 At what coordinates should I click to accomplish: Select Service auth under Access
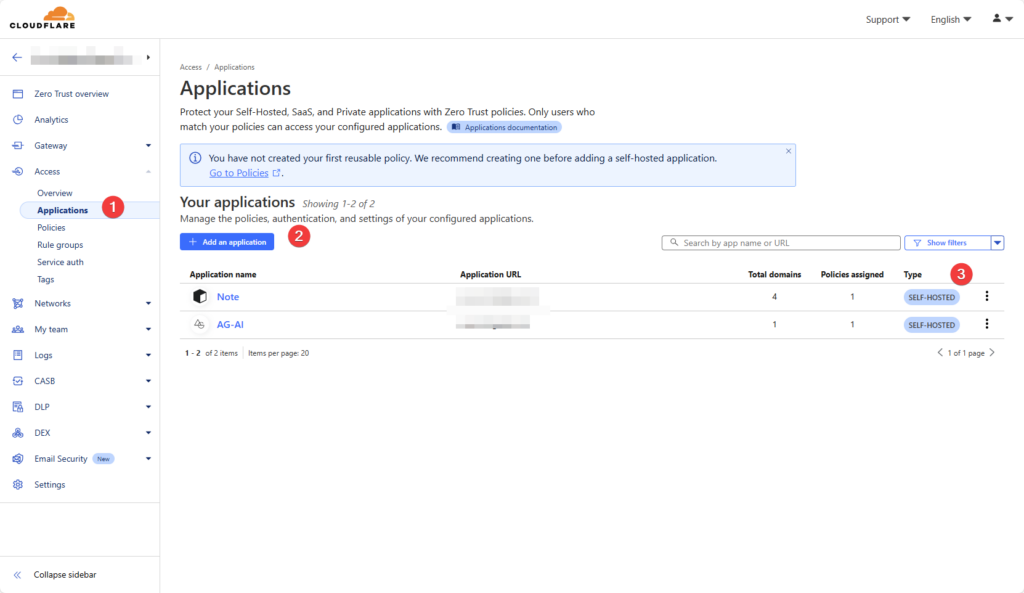[60, 262]
